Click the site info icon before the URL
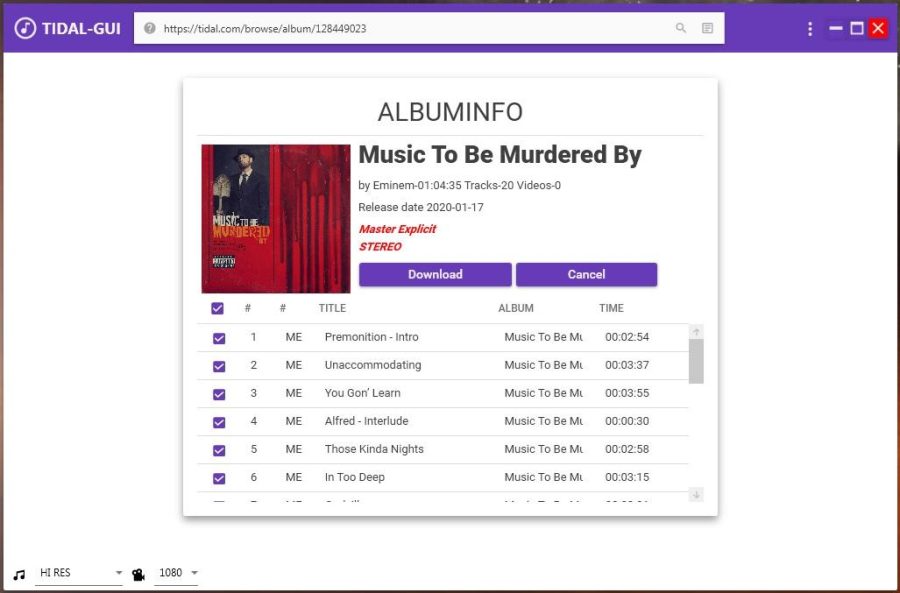The image size is (900, 593). (150, 27)
